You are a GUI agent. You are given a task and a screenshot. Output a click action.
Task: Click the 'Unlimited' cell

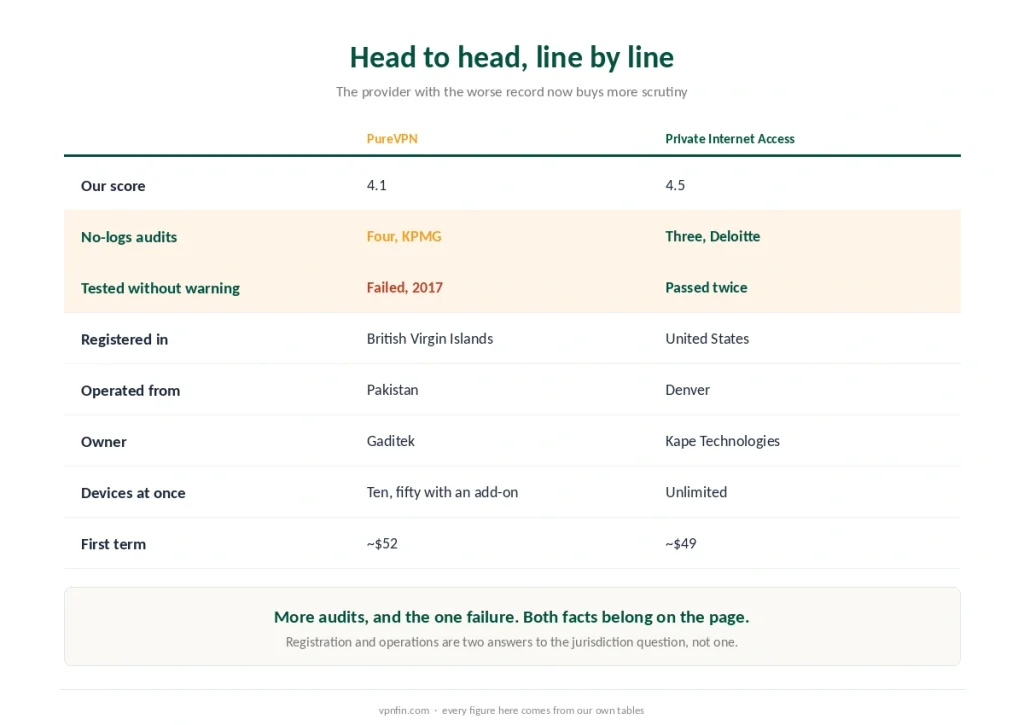[x=696, y=492]
